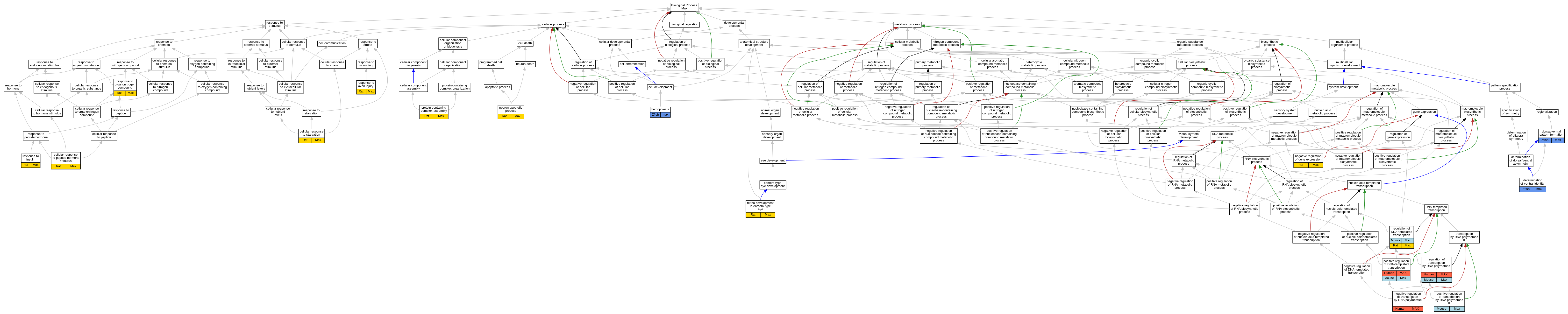Select the 'response to nutrient levels' node

pos(256,87)
